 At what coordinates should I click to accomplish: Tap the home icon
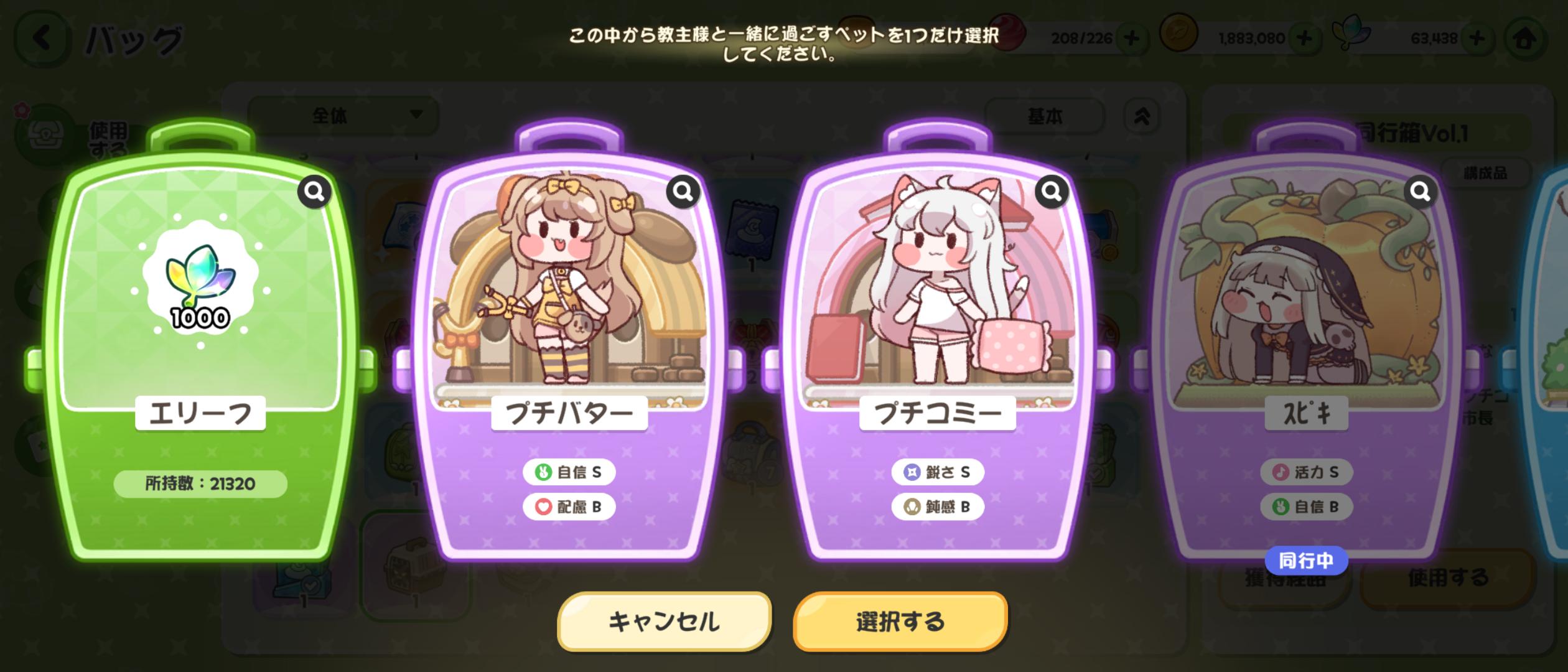click(x=1524, y=39)
